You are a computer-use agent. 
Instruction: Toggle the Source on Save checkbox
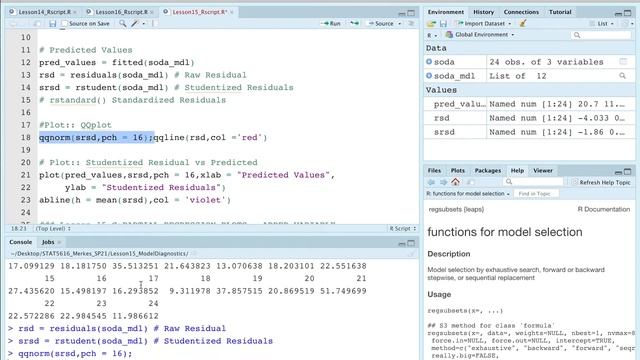point(64,24)
